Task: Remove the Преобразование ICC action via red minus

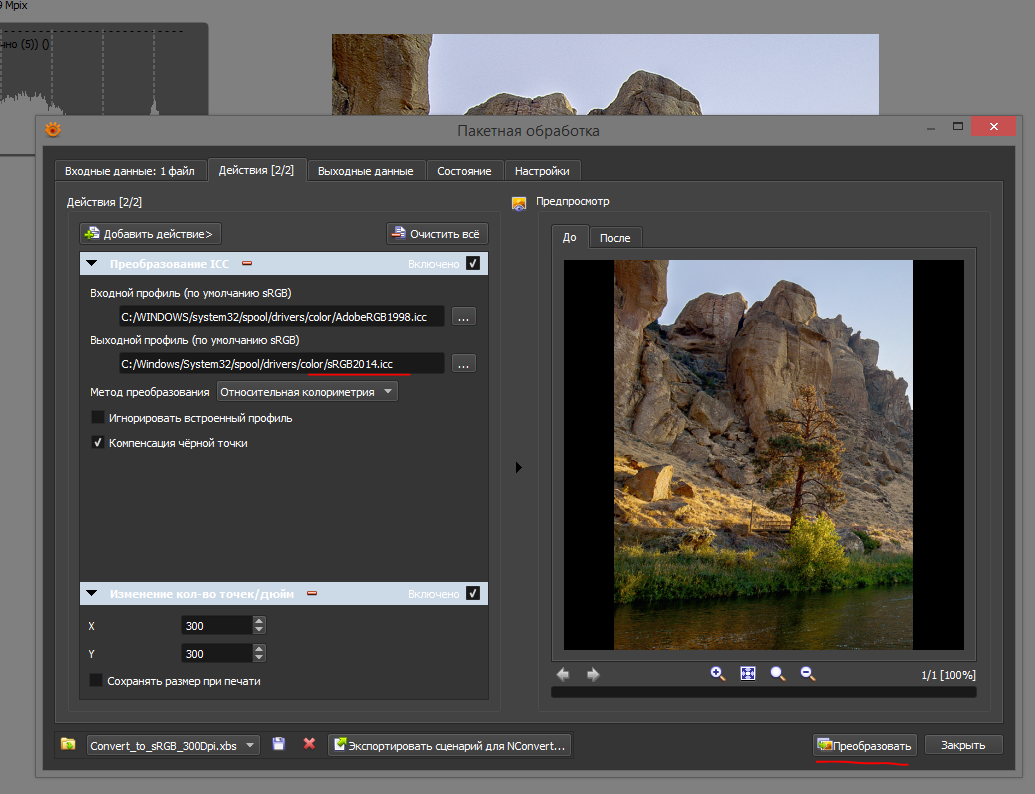Action: (x=247, y=264)
